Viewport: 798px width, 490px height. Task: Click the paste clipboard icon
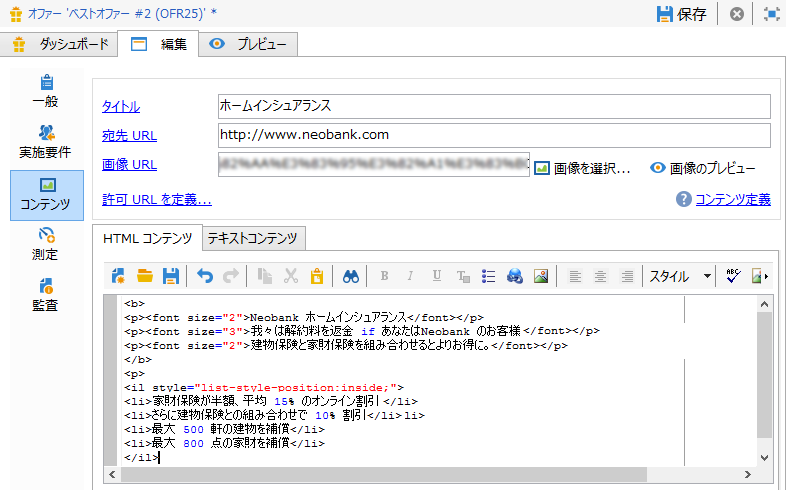317,276
